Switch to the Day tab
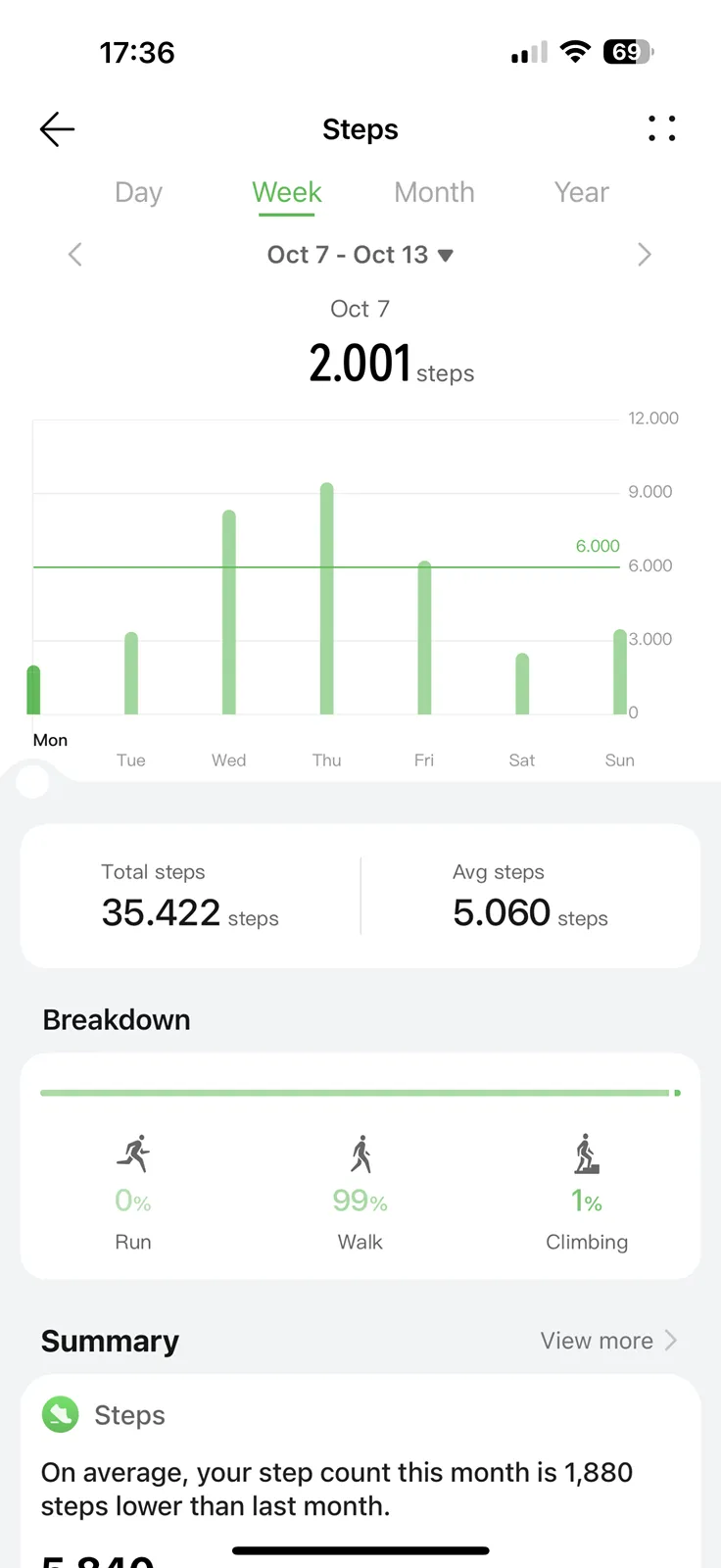Viewport: 721px width, 1568px height. [x=138, y=192]
